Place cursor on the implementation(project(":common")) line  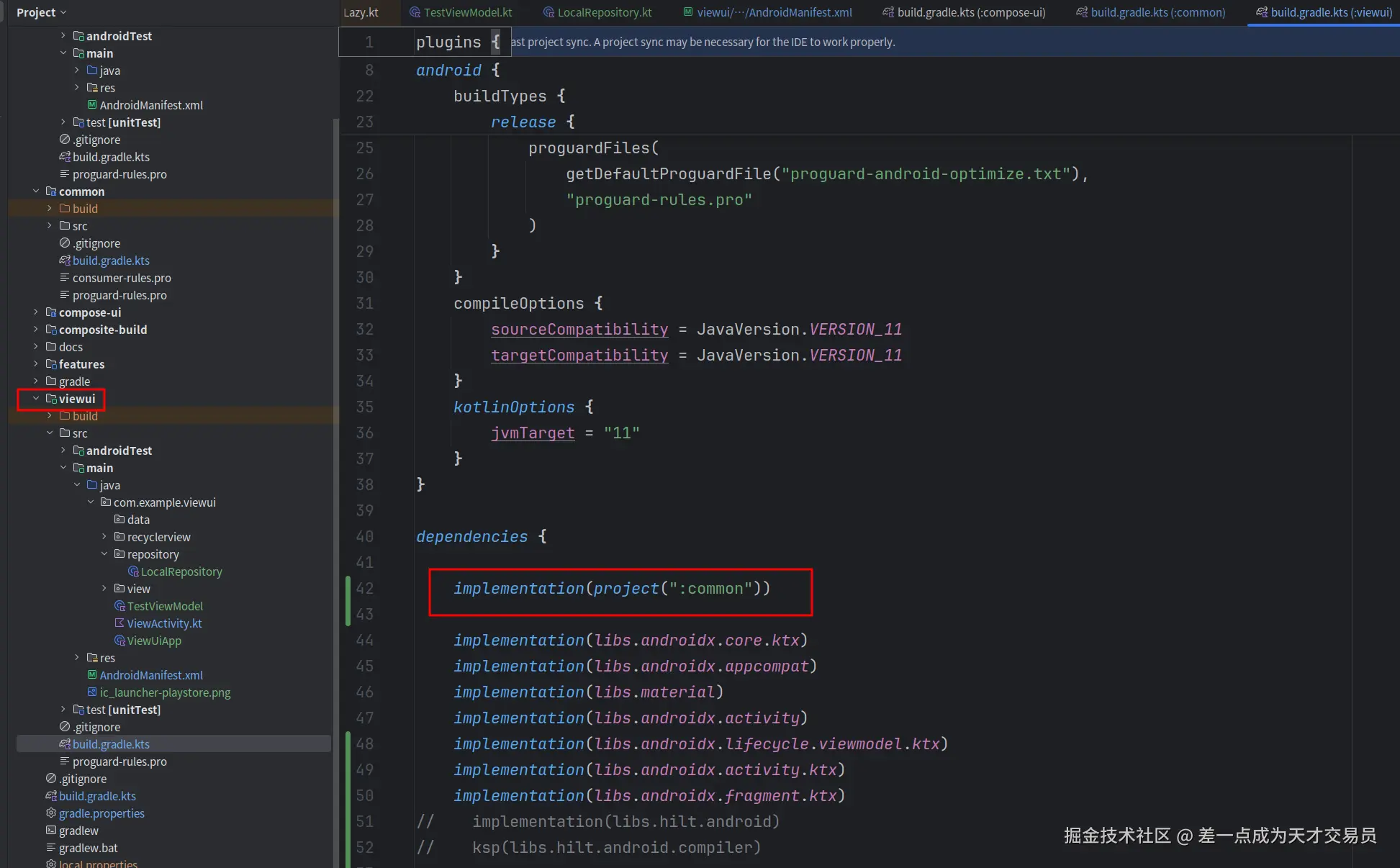[x=612, y=589]
